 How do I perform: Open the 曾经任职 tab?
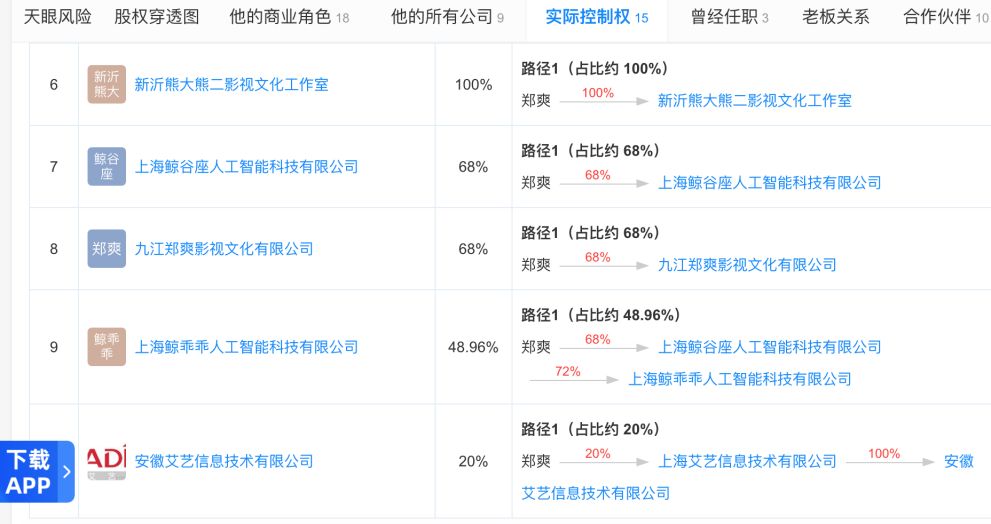729,17
